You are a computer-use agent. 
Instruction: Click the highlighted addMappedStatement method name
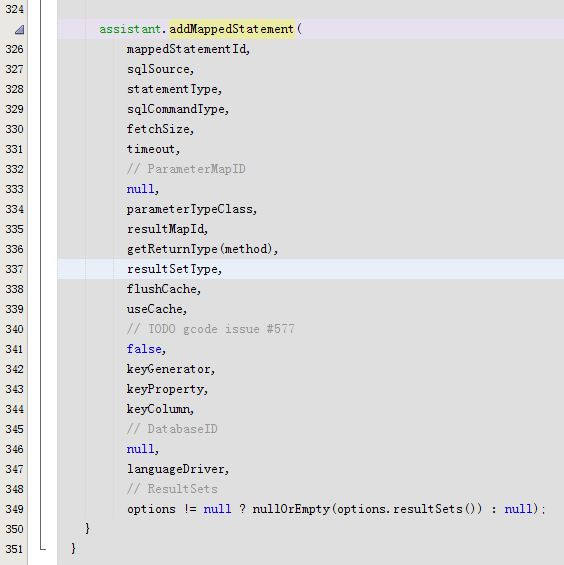point(232,29)
